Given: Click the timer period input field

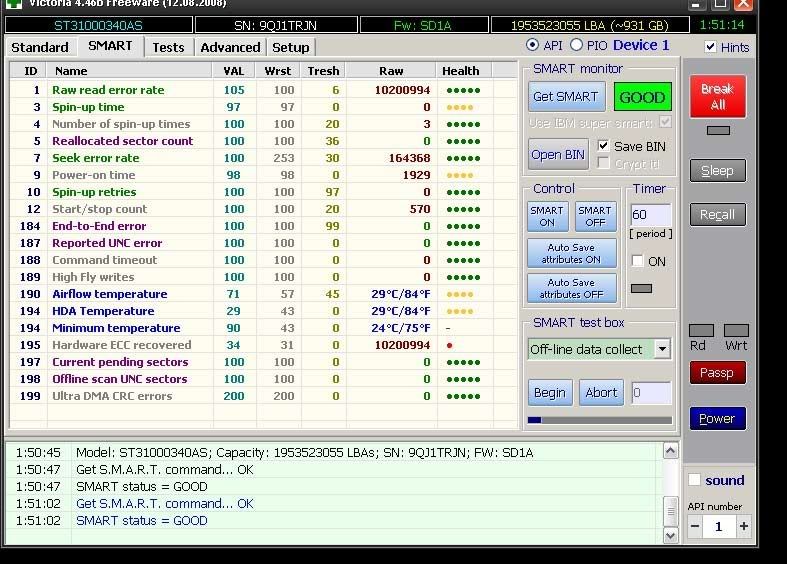Looking at the screenshot, I should coord(650,215).
